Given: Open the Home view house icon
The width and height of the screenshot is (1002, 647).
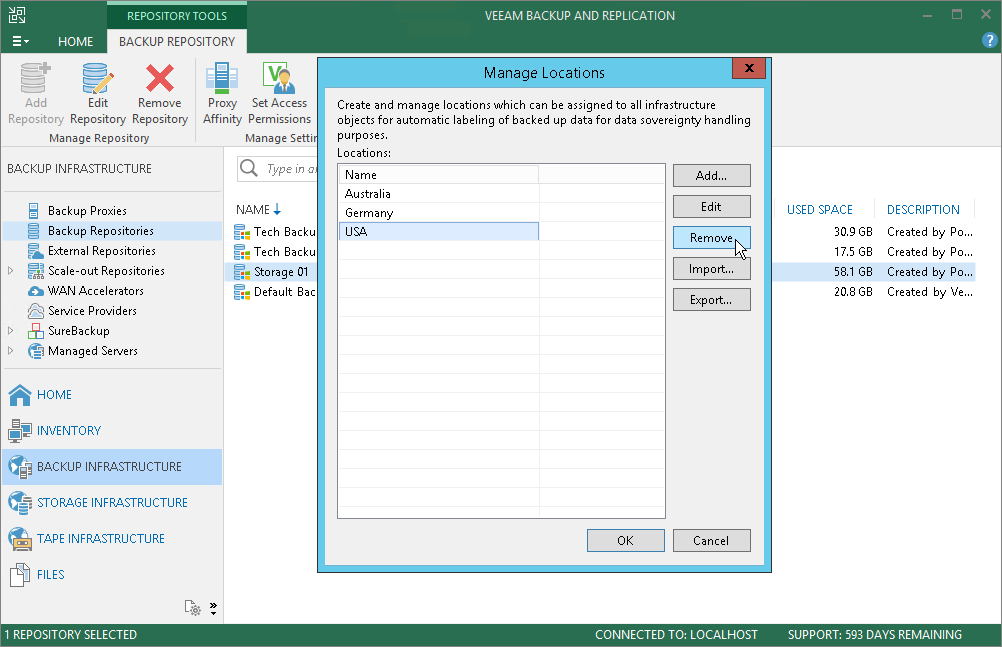Looking at the screenshot, I should 20,395.
